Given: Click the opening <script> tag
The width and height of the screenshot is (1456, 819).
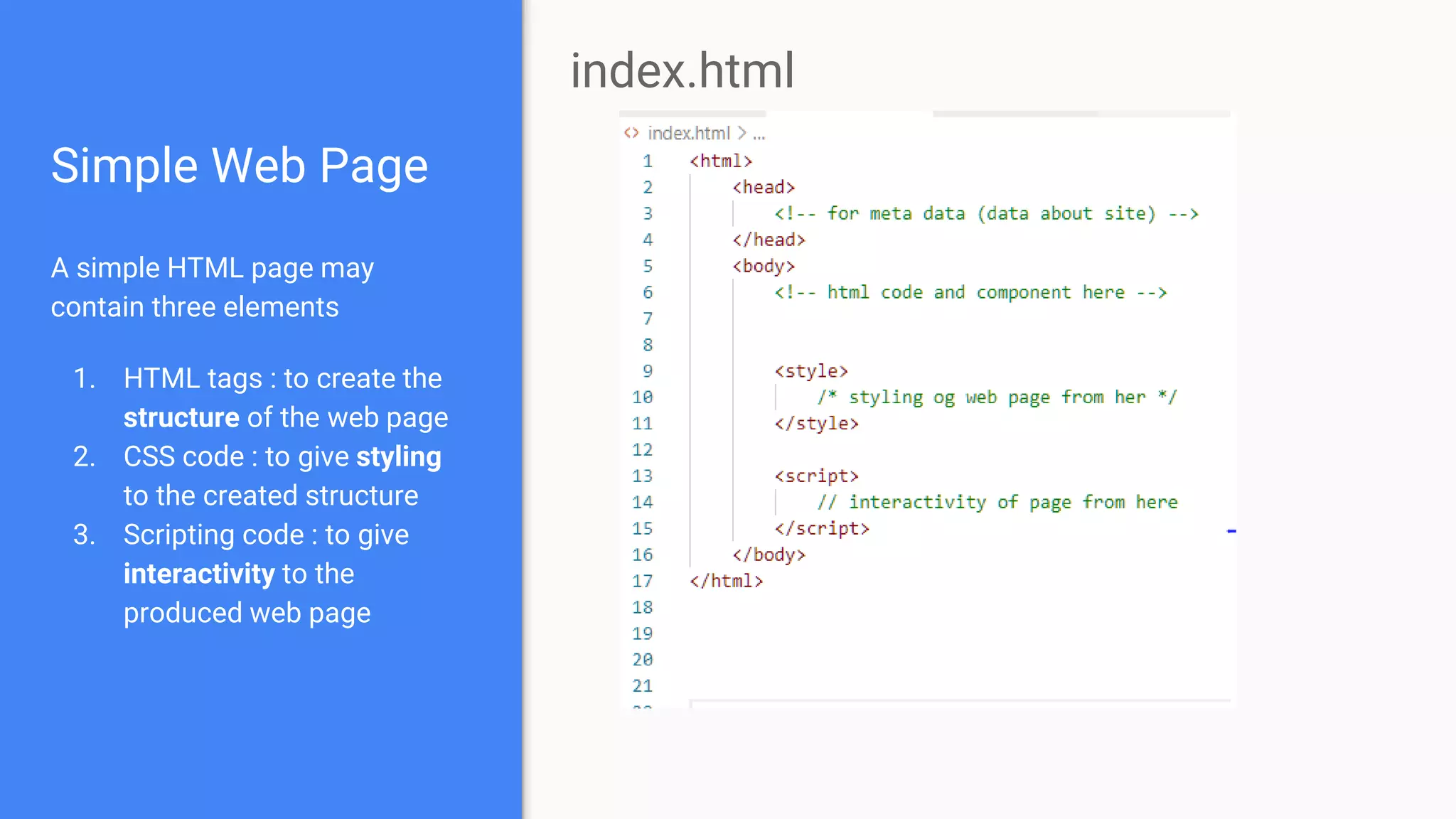Looking at the screenshot, I should [x=816, y=476].
